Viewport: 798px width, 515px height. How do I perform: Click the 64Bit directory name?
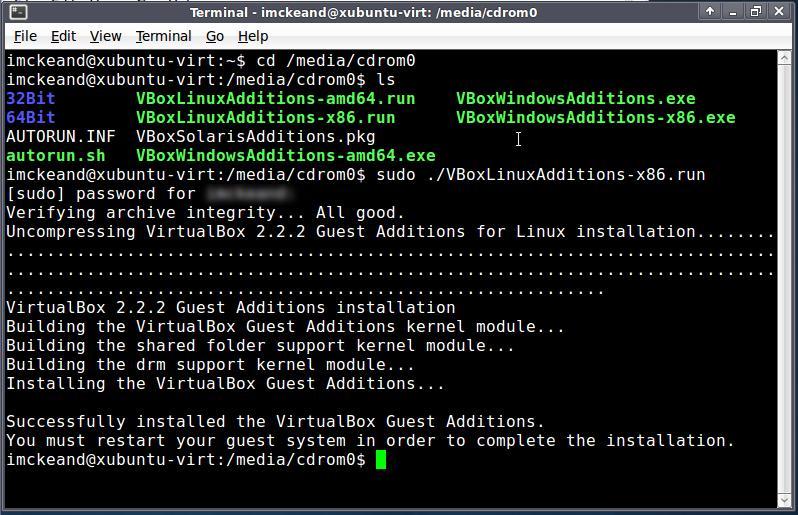click(x=31, y=118)
